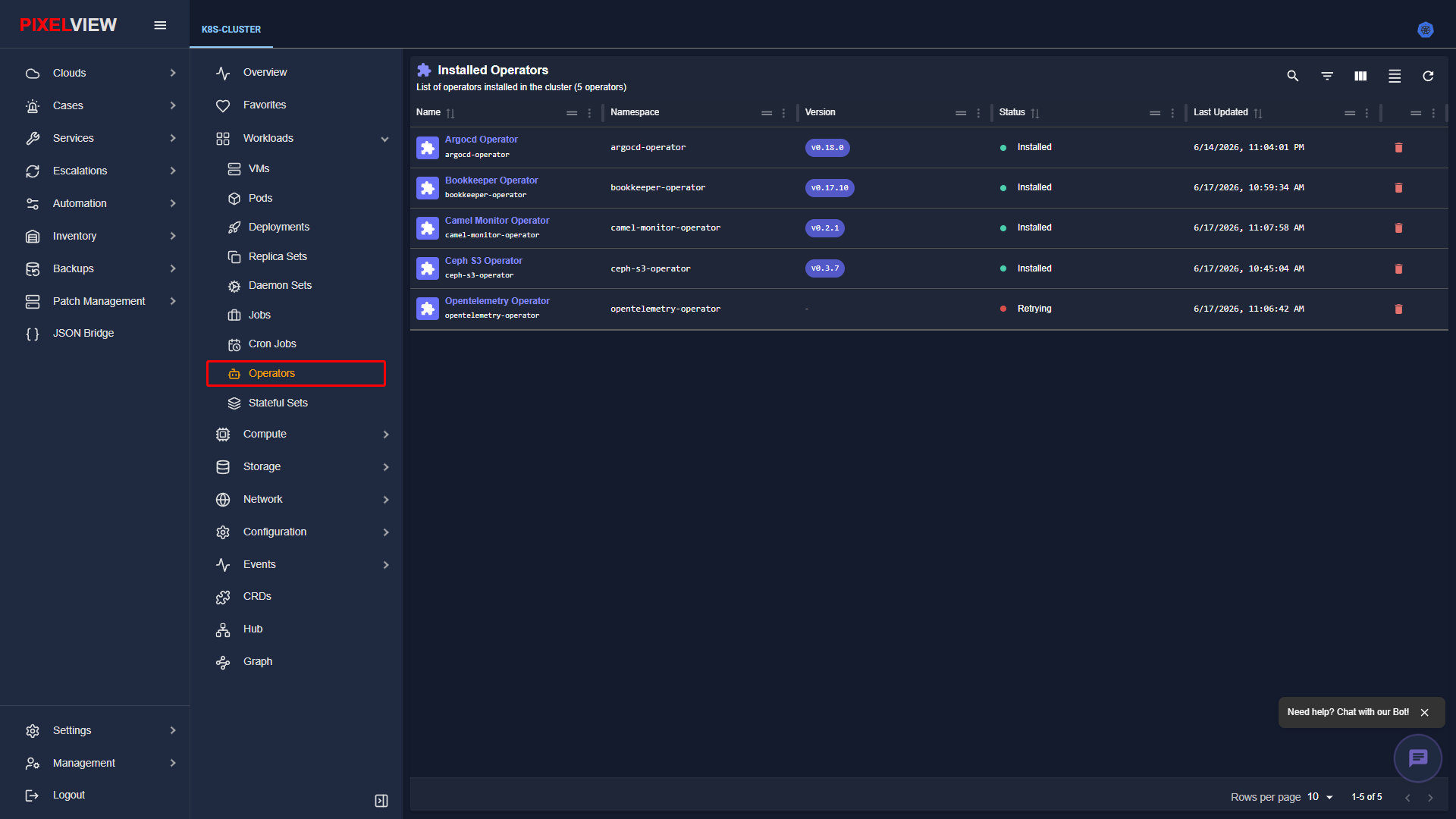Open the Camel Monitor Operator link
1456x819 pixels.
tap(497, 221)
